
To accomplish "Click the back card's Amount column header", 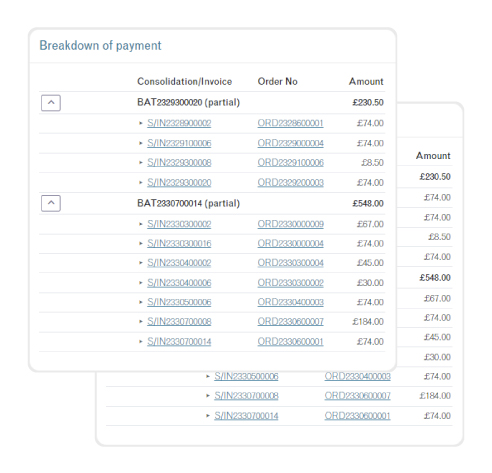I will [433, 156].
